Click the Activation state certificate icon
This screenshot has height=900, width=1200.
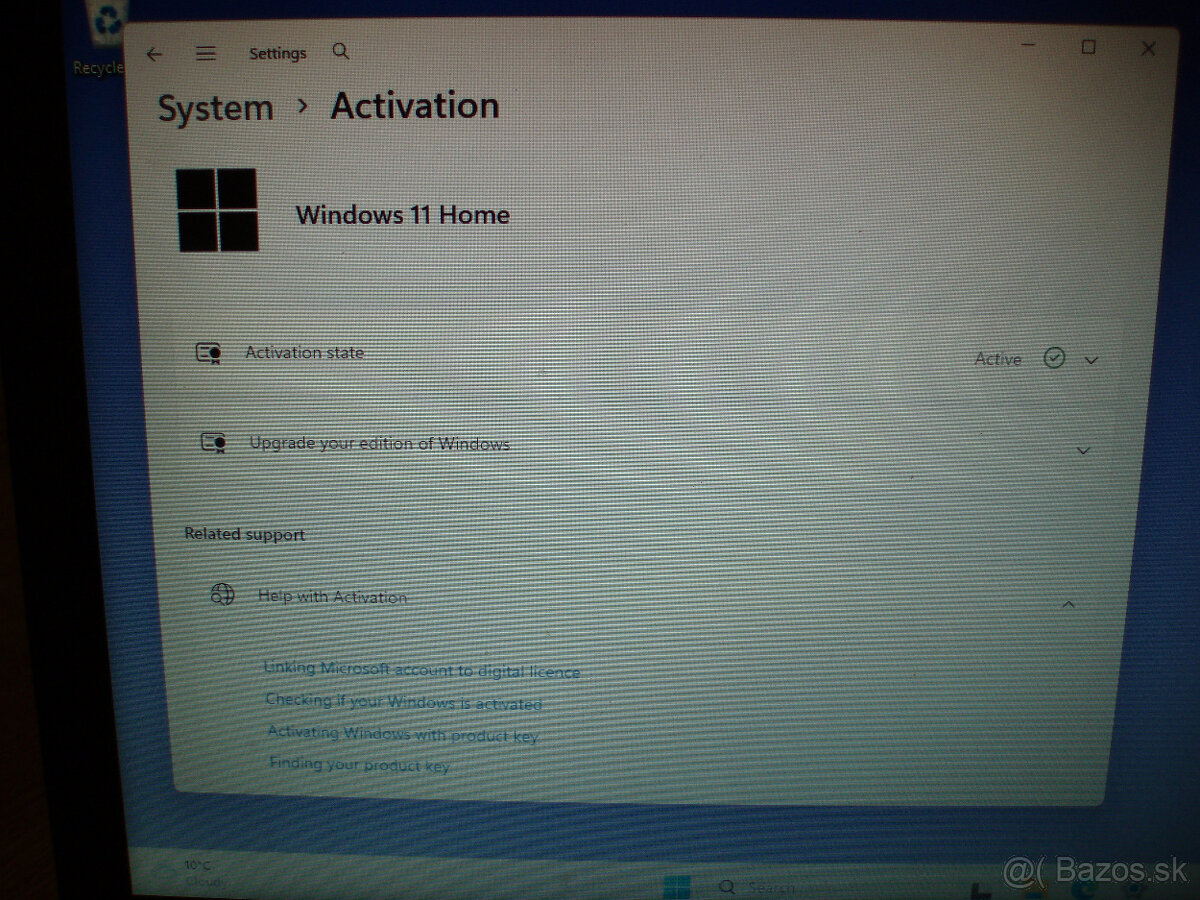209,353
